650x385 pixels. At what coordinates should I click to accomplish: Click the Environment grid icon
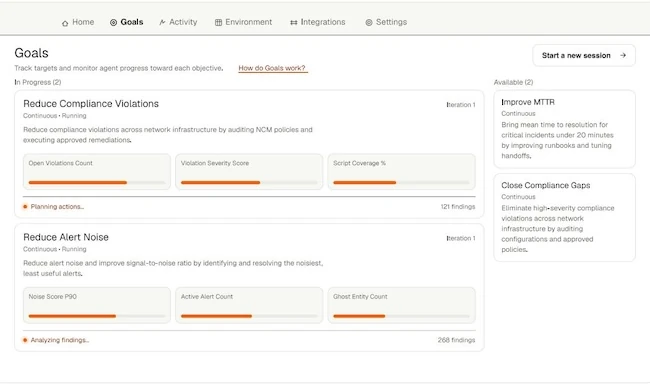point(218,22)
